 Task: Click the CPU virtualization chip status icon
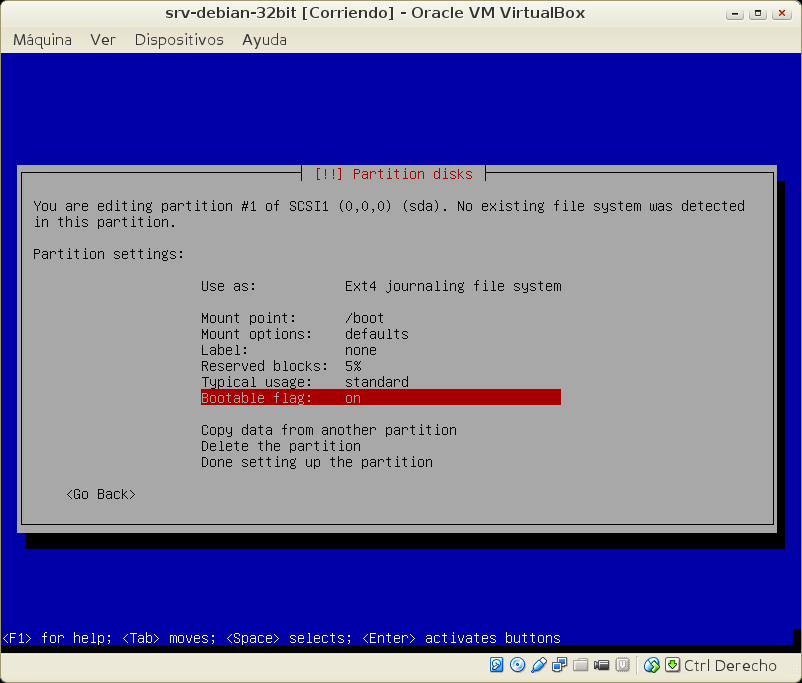click(x=622, y=665)
